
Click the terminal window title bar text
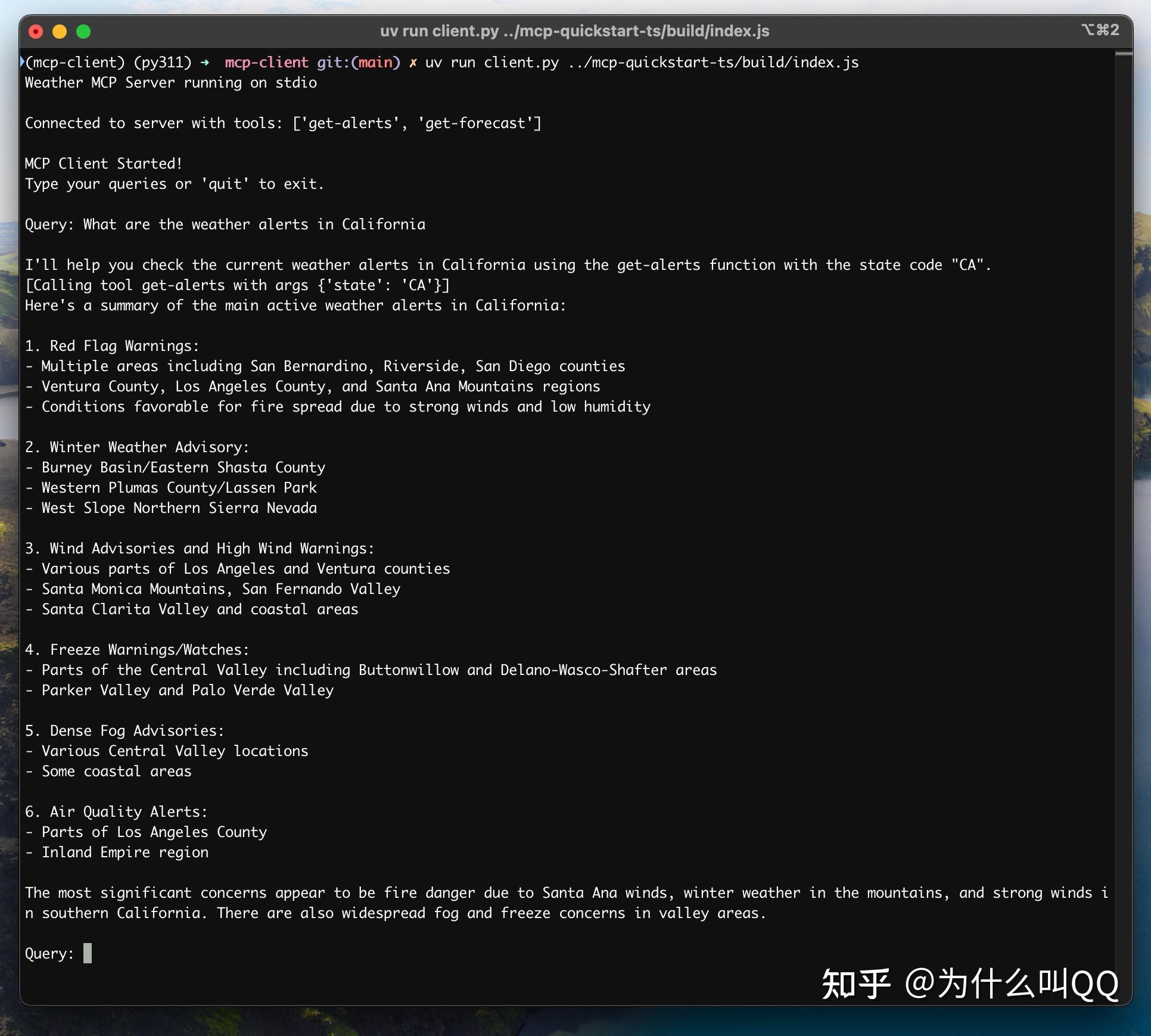(x=574, y=31)
